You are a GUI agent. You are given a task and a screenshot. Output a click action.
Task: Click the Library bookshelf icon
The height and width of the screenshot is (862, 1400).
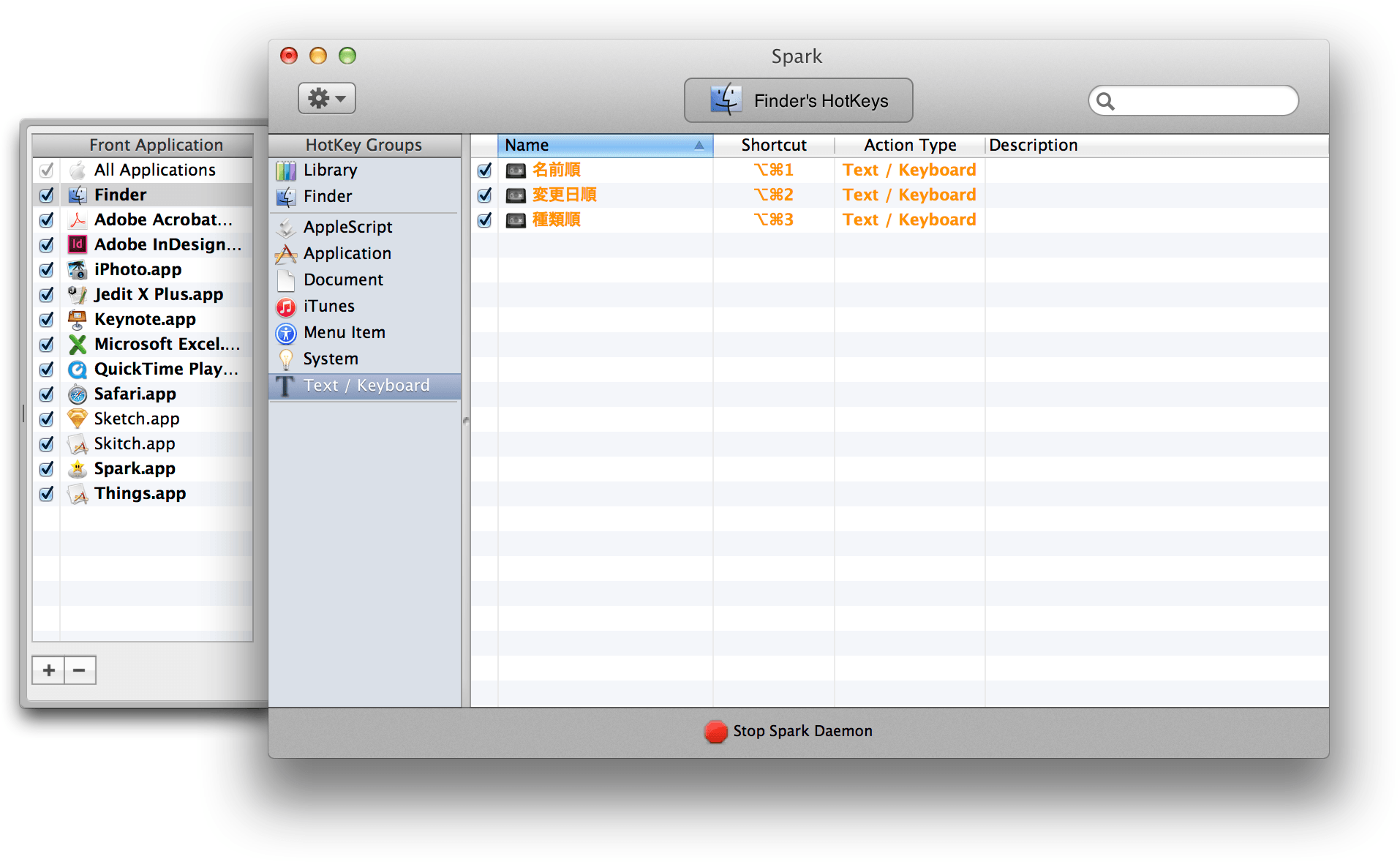coord(286,170)
